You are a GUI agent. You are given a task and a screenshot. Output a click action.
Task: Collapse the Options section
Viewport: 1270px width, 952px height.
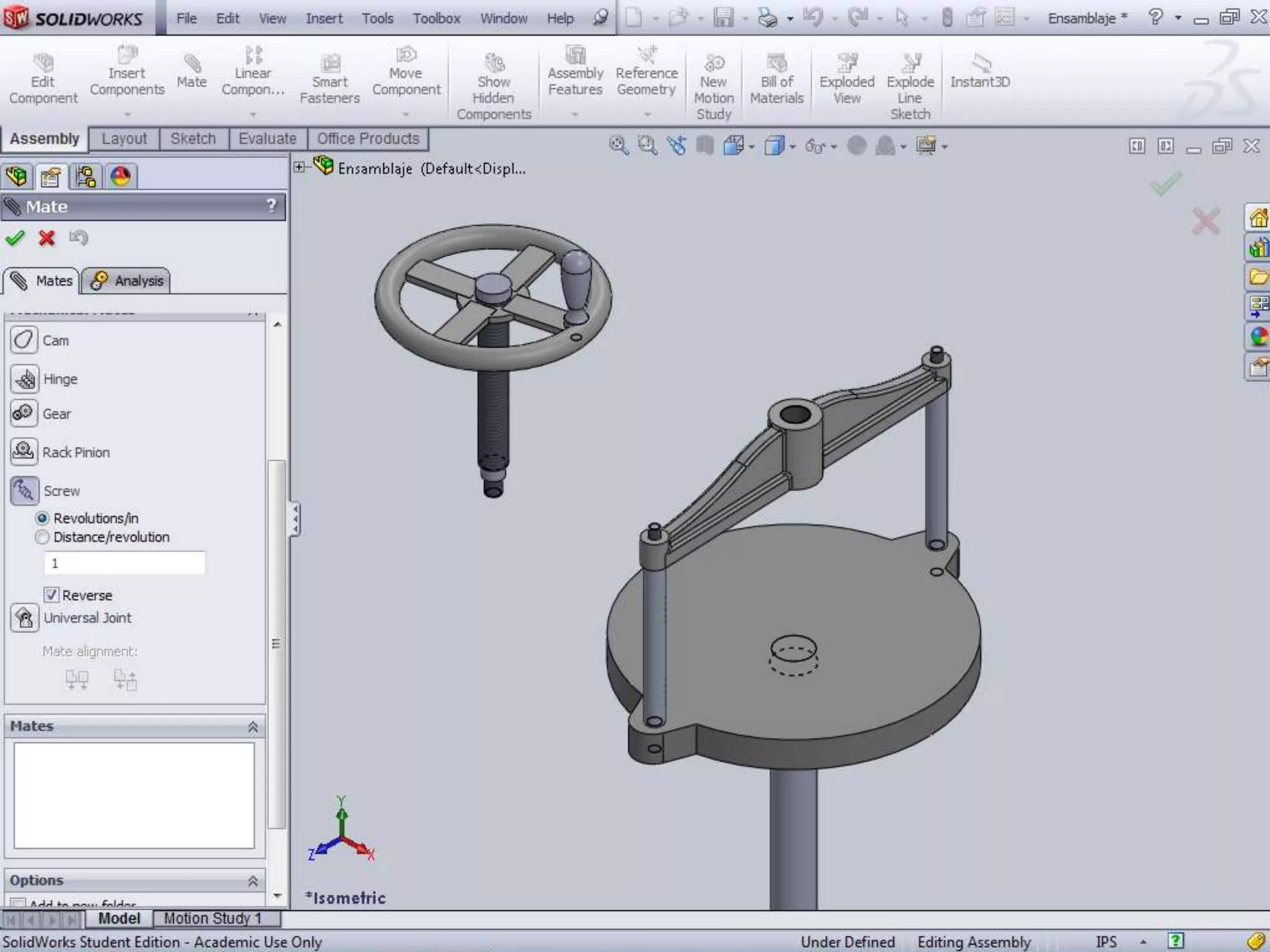pos(253,881)
